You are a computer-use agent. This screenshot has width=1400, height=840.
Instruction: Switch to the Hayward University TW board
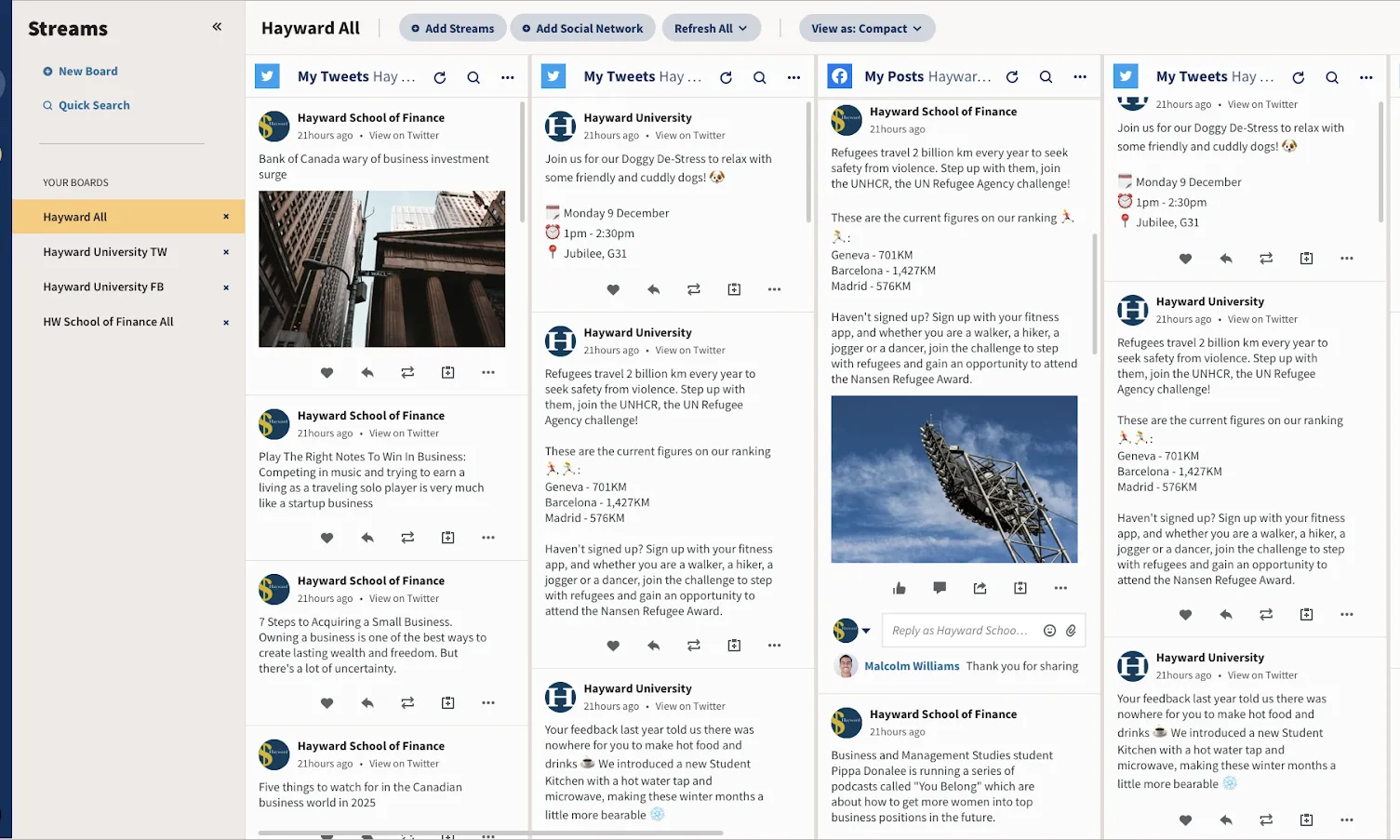pos(105,251)
